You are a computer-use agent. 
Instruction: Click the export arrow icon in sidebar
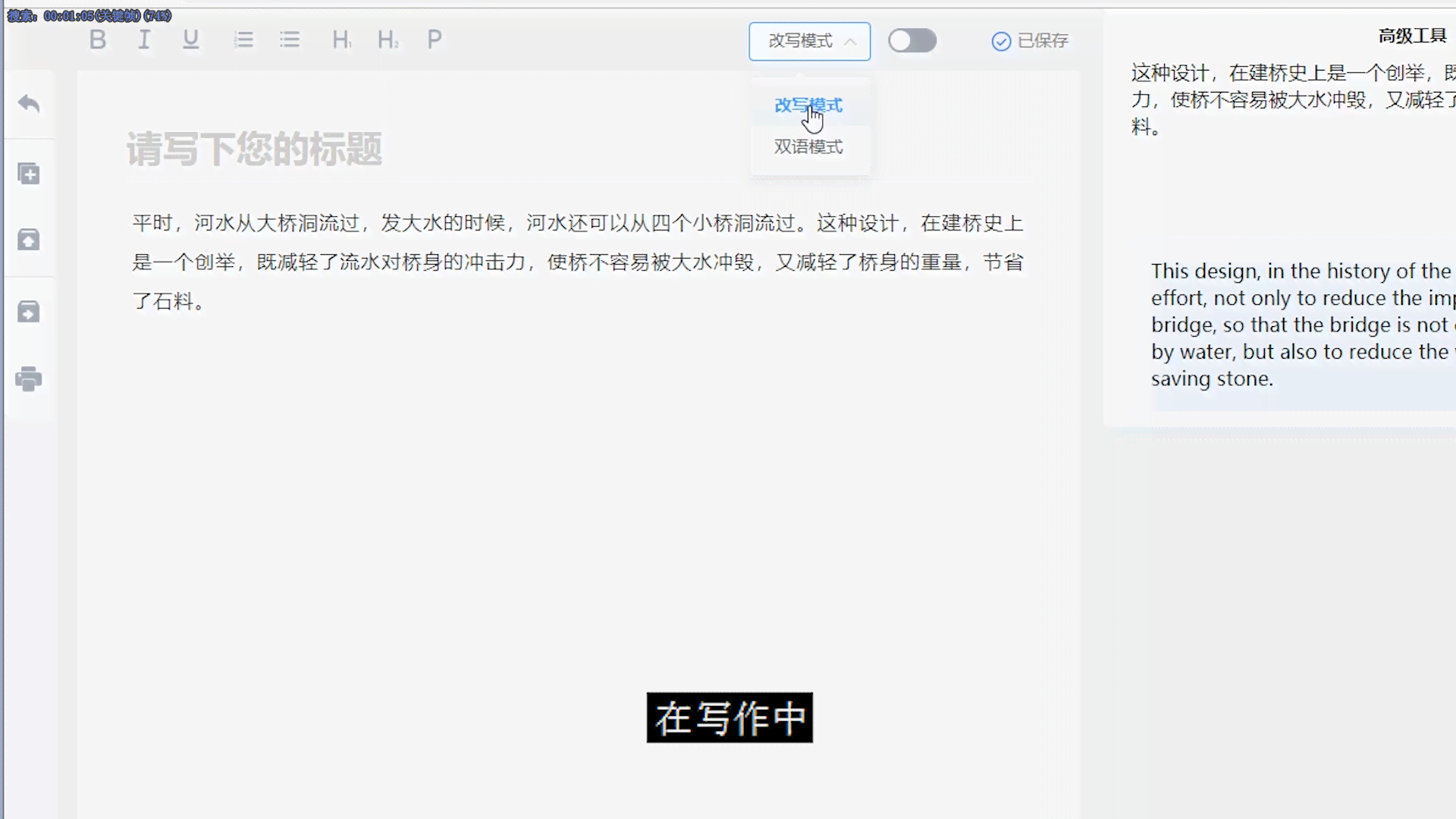tap(29, 311)
